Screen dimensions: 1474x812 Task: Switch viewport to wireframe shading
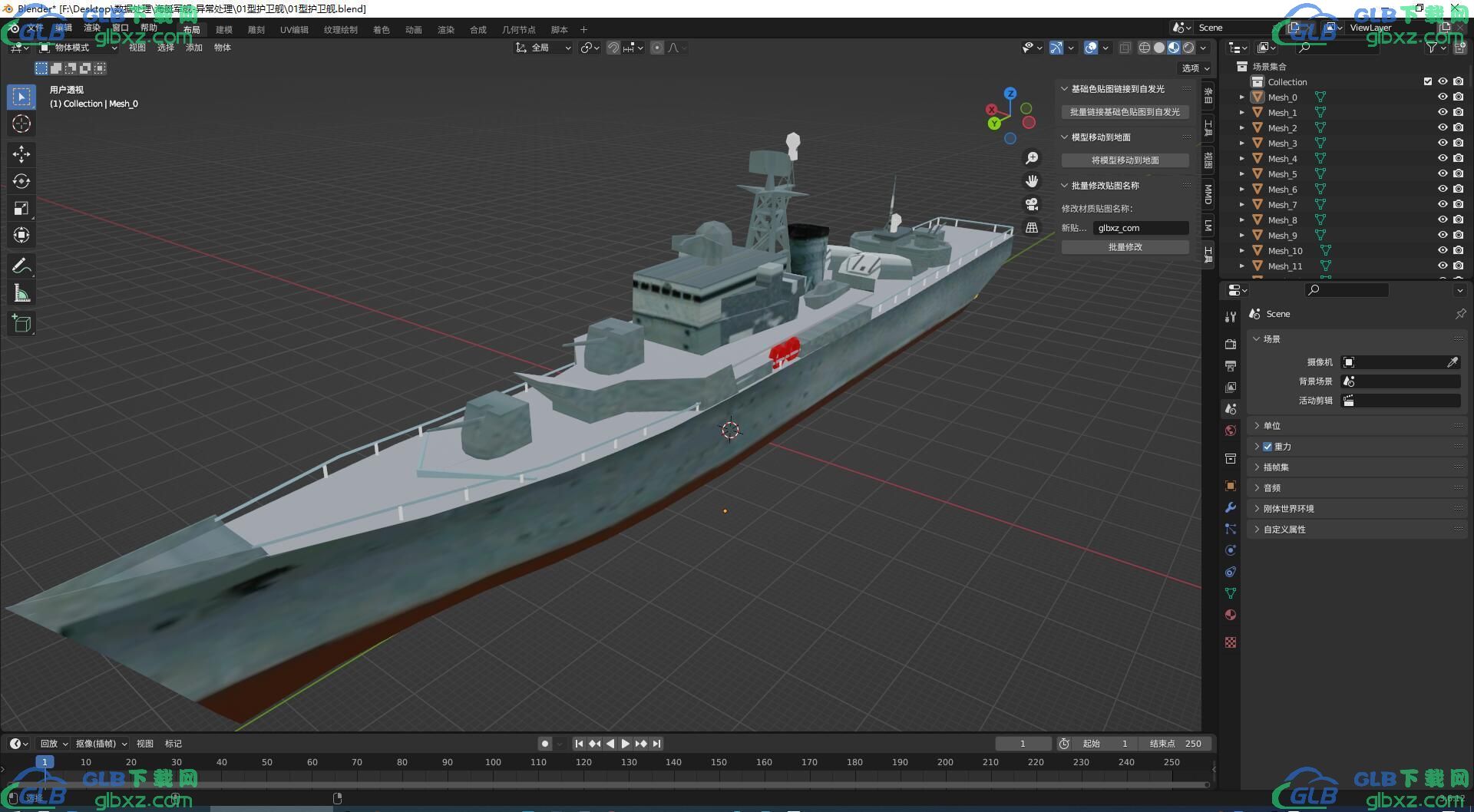coord(1145,48)
